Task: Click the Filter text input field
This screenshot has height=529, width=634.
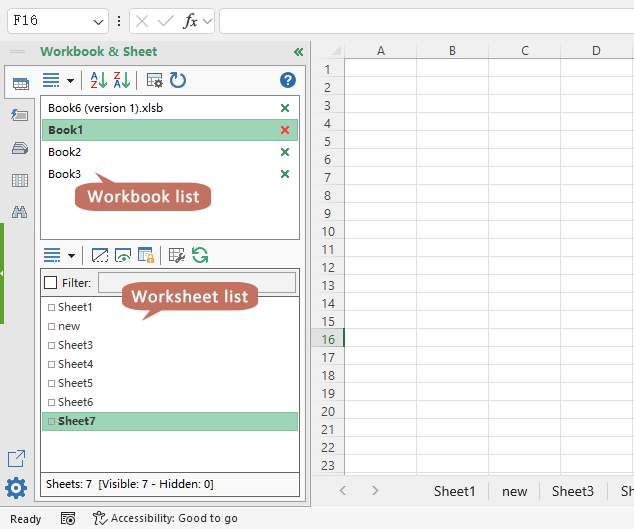Action: pos(197,282)
